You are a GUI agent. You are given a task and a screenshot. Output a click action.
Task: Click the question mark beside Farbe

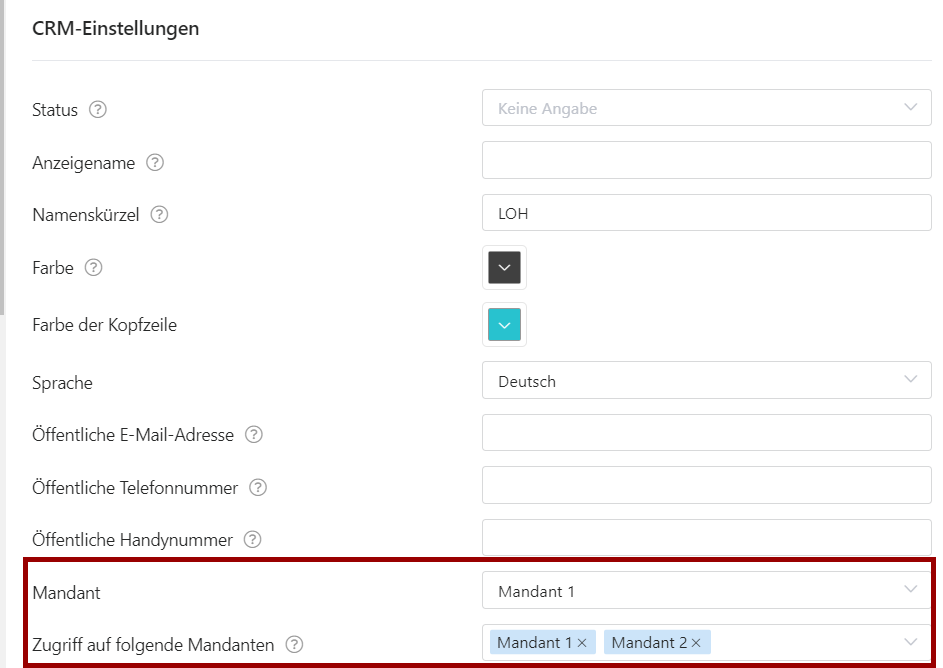coord(93,268)
